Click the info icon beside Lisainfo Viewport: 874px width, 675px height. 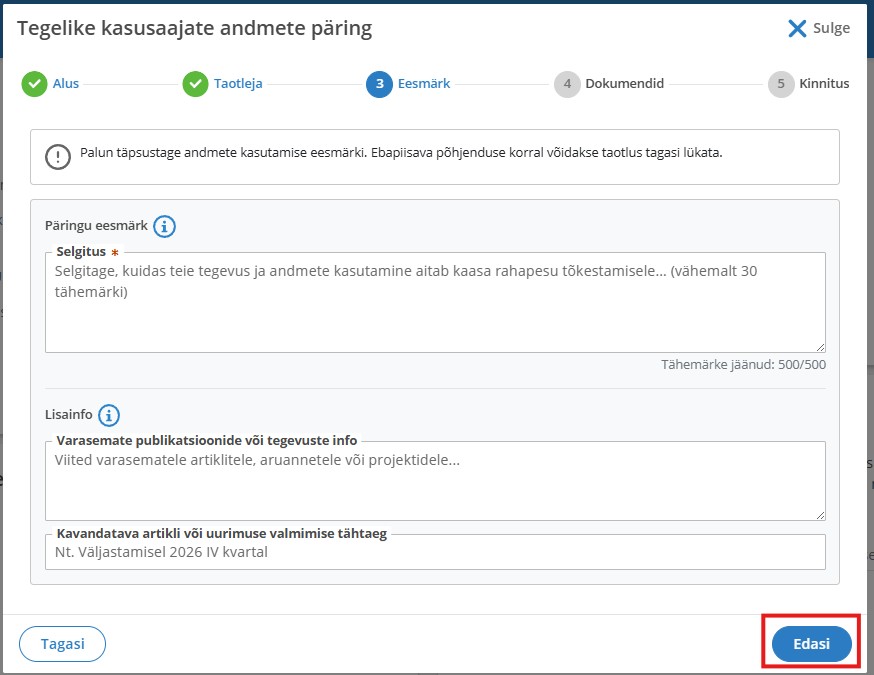click(109, 415)
